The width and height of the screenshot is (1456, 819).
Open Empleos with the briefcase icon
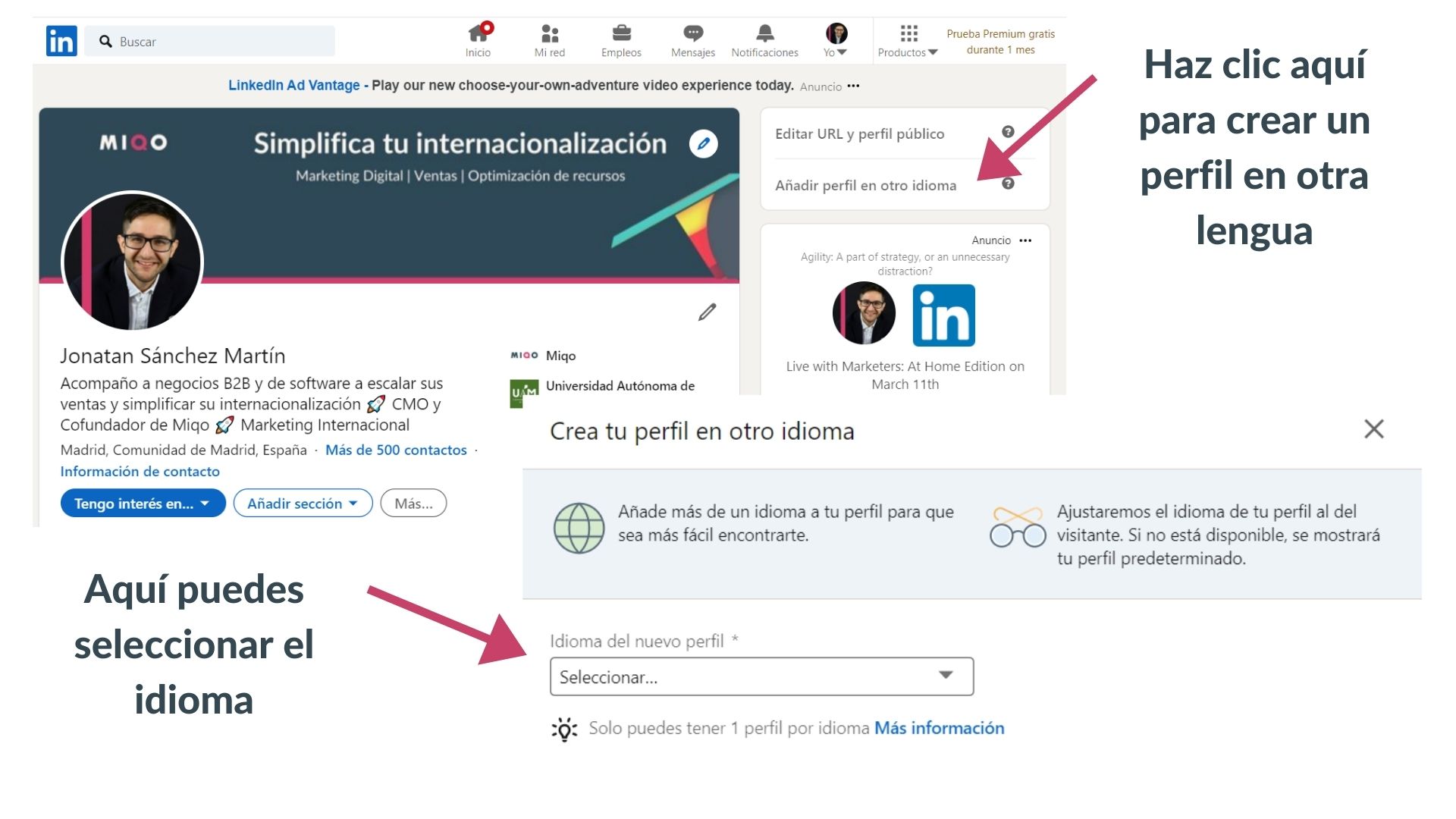621,33
